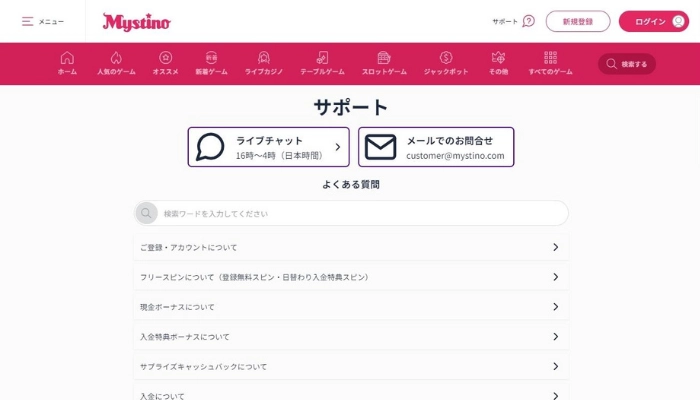Open the hamburger menu icon
700x400 pixels.
(27, 21)
